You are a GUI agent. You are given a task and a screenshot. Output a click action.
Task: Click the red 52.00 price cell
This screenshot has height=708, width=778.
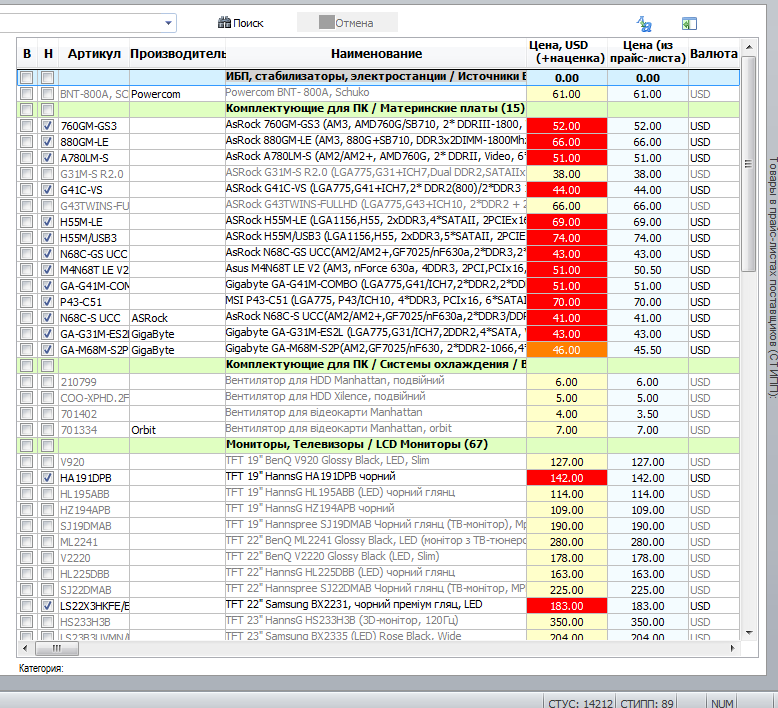click(x=567, y=126)
